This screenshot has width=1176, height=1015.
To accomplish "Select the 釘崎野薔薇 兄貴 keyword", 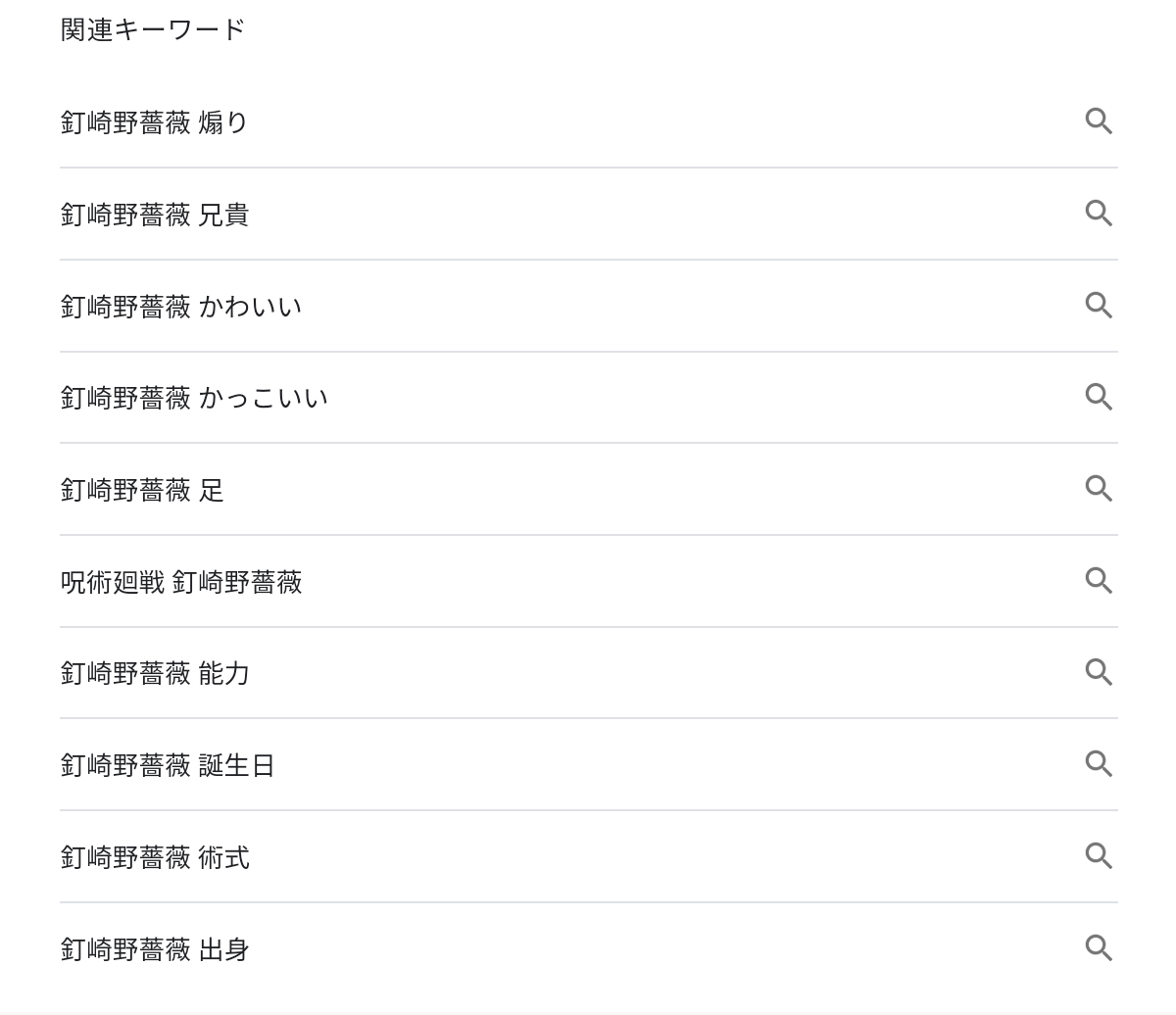I will [155, 215].
